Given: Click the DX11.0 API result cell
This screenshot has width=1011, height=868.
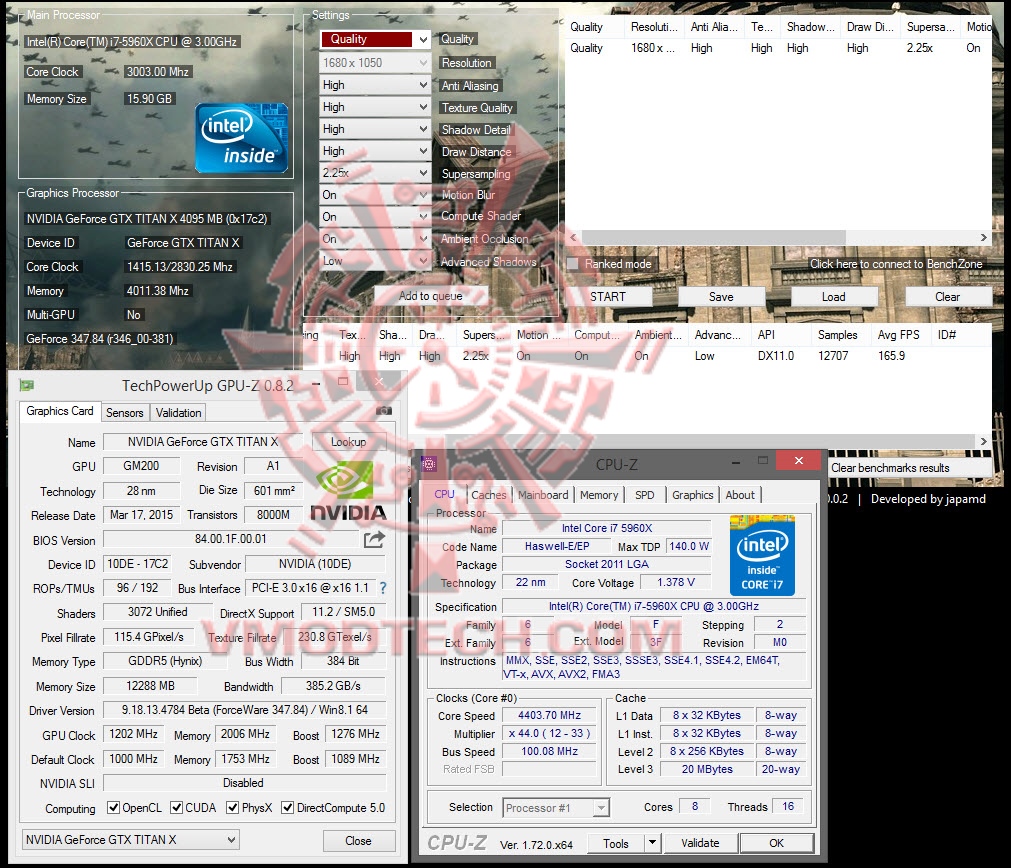Looking at the screenshot, I should point(776,355).
